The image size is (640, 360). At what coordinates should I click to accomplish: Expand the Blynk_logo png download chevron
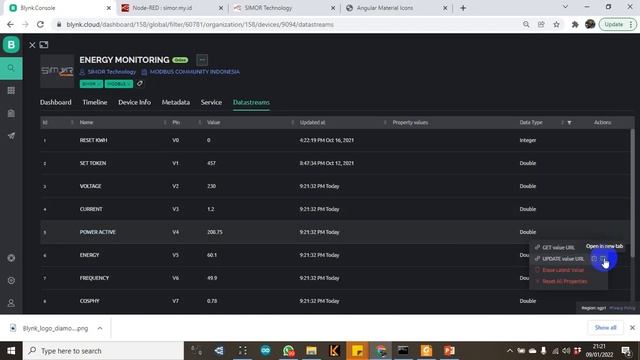click(x=100, y=328)
